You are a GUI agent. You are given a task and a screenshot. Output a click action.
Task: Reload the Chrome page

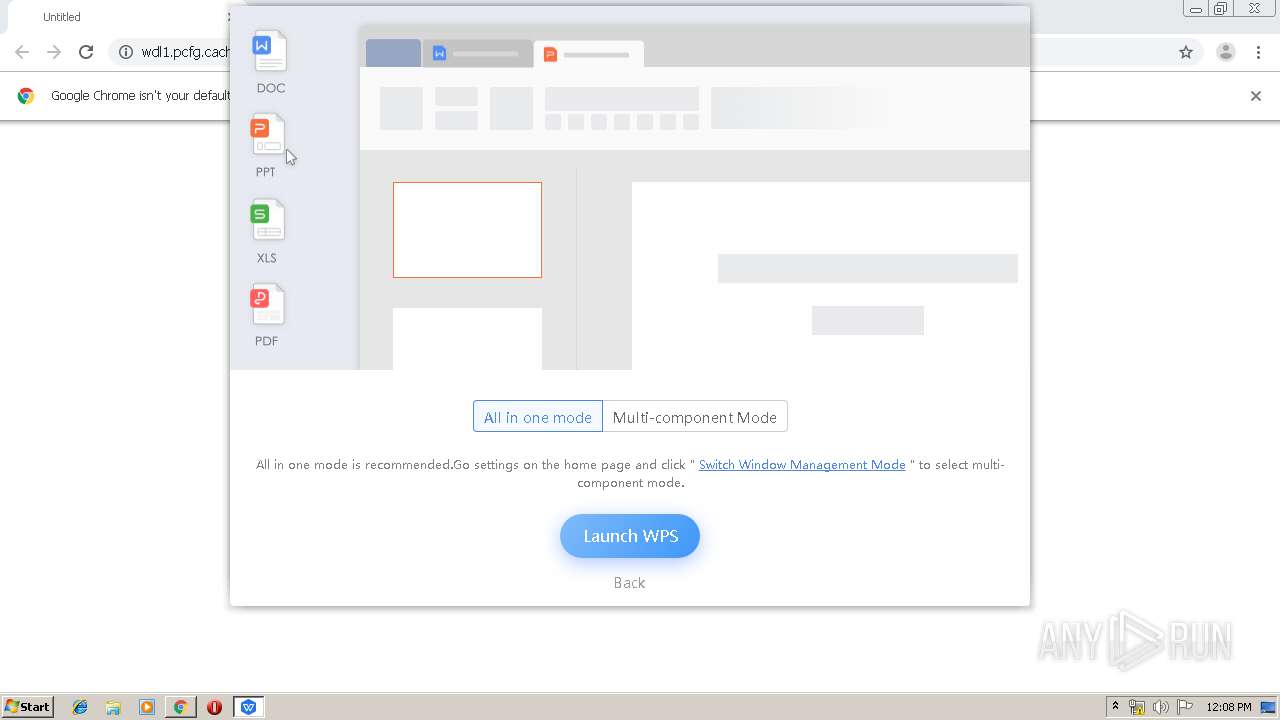click(x=86, y=52)
